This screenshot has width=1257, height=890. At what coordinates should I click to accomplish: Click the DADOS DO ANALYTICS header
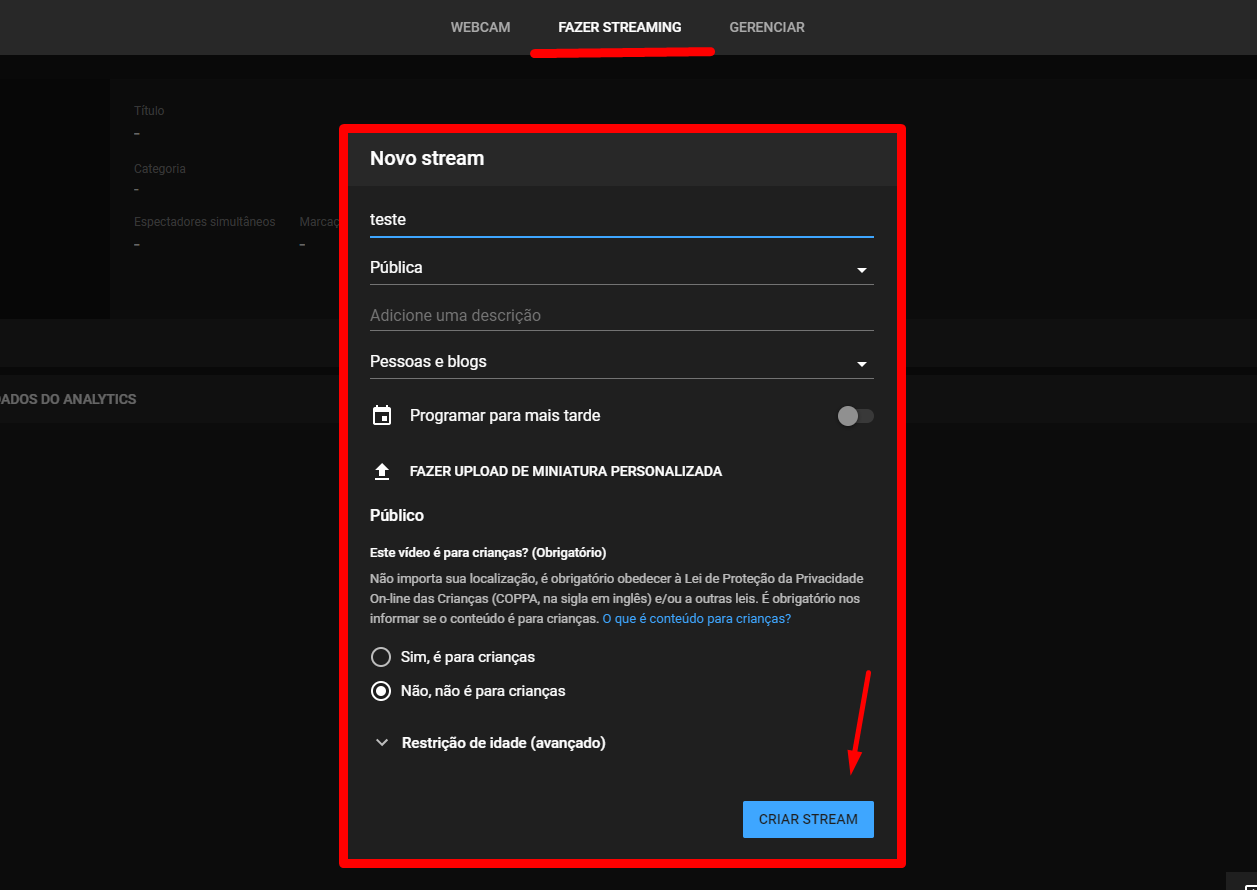68,399
